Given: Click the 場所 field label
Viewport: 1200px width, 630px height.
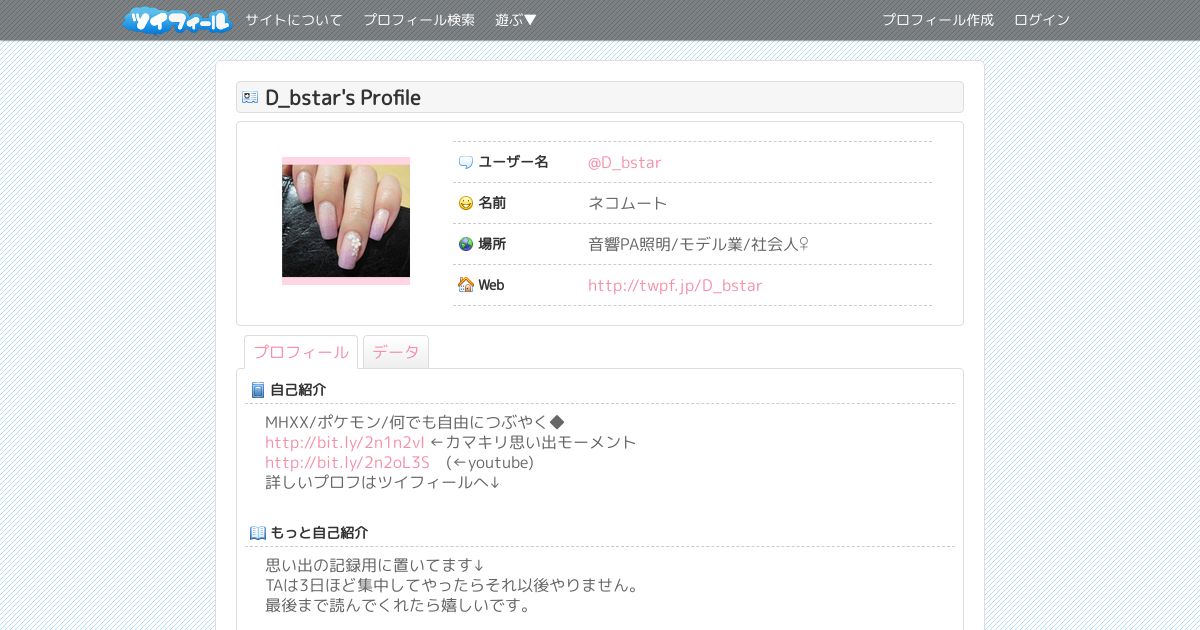Looking at the screenshot, I should click(x=492, y=244).
